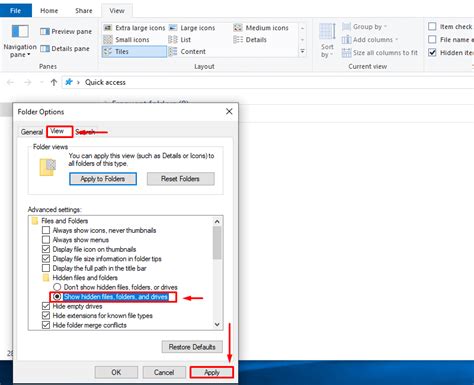Choose Small icons layout
This screenshot has height=385, width=474.
coord(126,40)
